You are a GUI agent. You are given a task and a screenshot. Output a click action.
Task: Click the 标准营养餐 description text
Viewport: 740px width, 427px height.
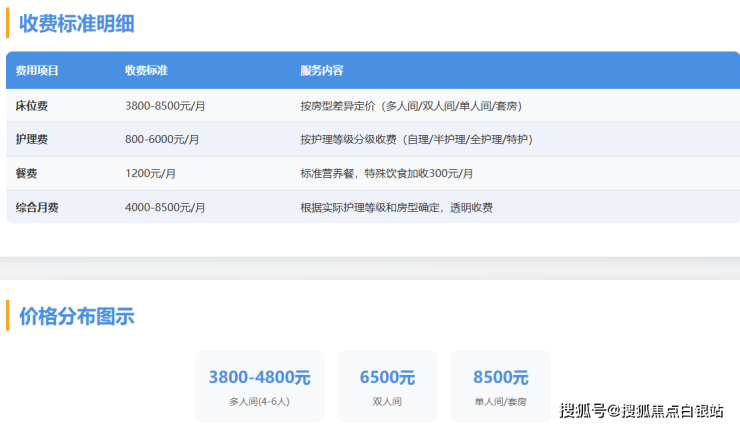[x=386, y=173]
